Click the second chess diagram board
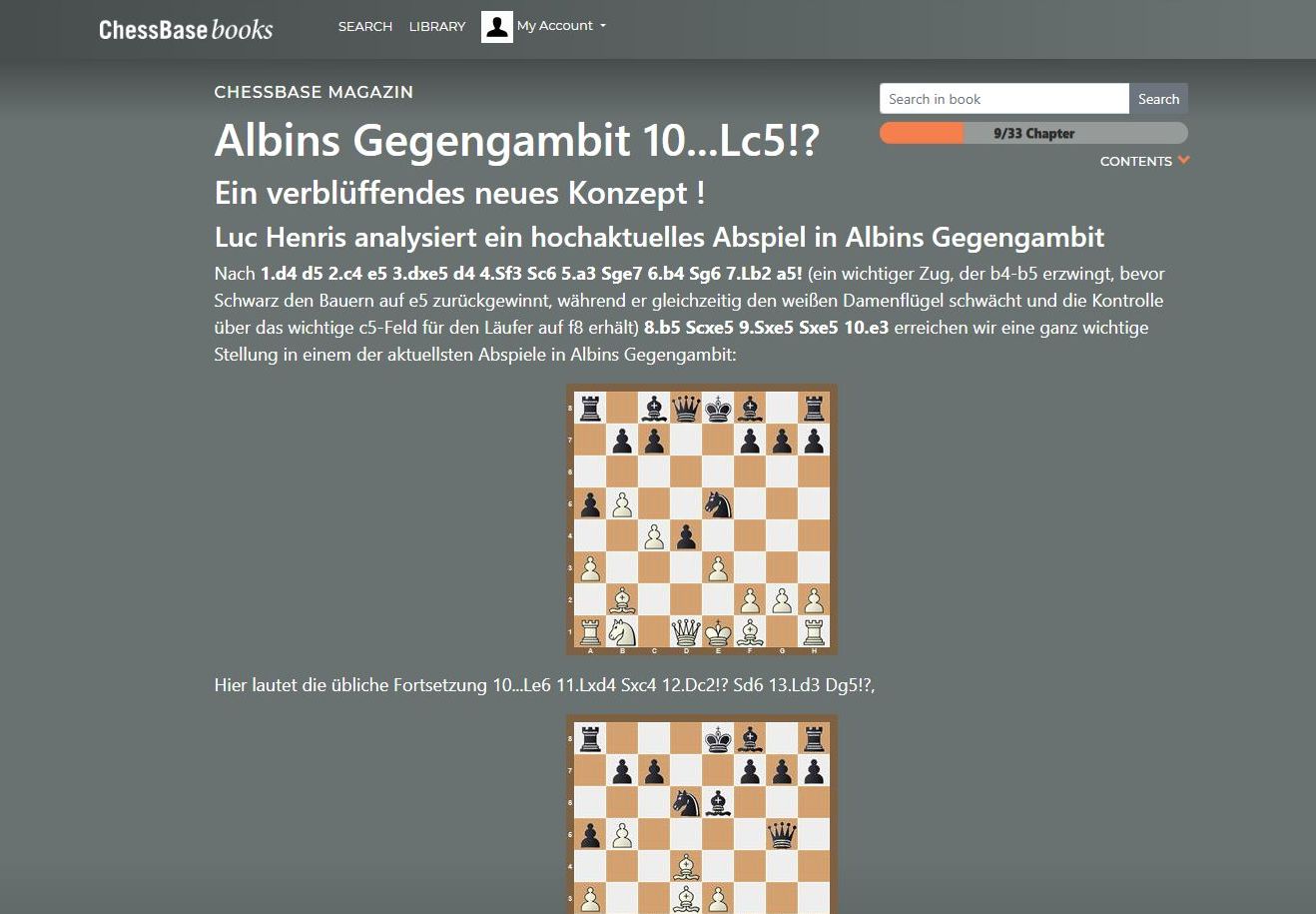1316x914 pixels. pos(702,814)
